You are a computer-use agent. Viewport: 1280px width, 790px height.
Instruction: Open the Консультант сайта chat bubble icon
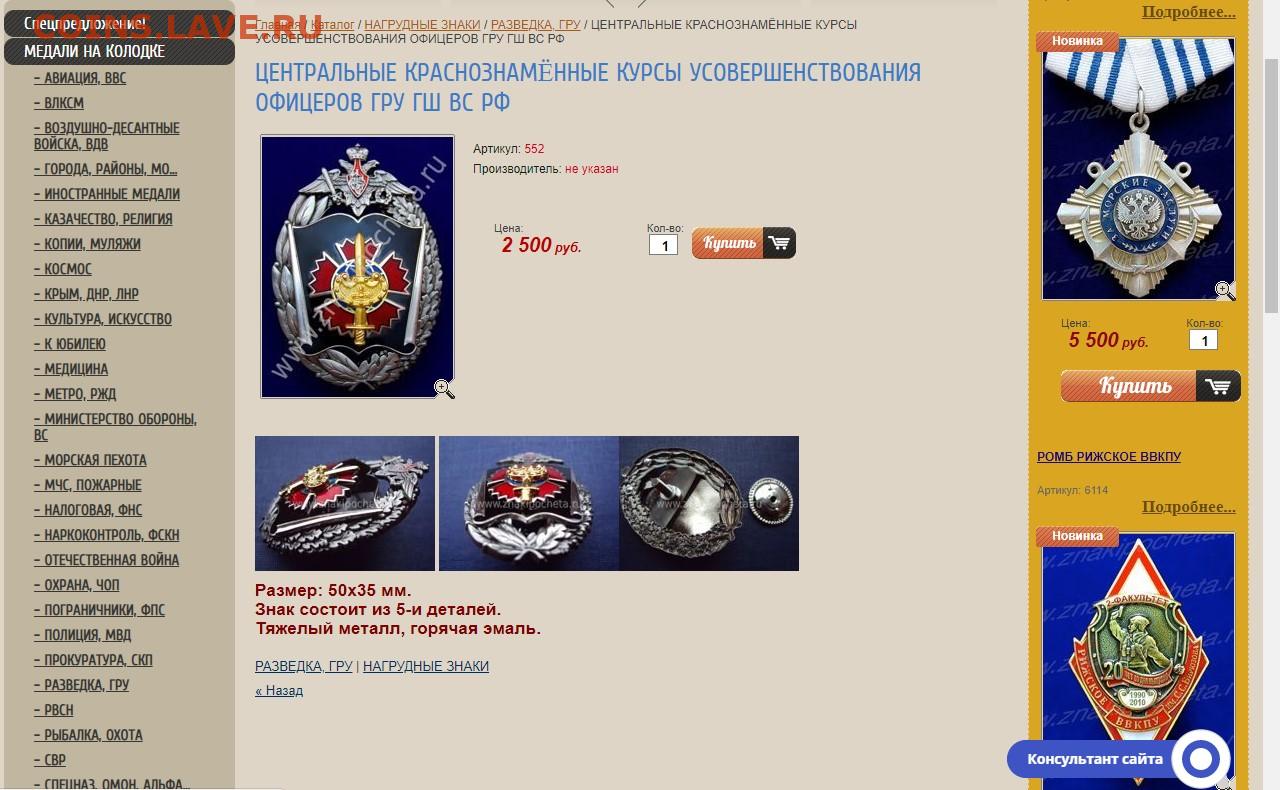coord(1199,759)
